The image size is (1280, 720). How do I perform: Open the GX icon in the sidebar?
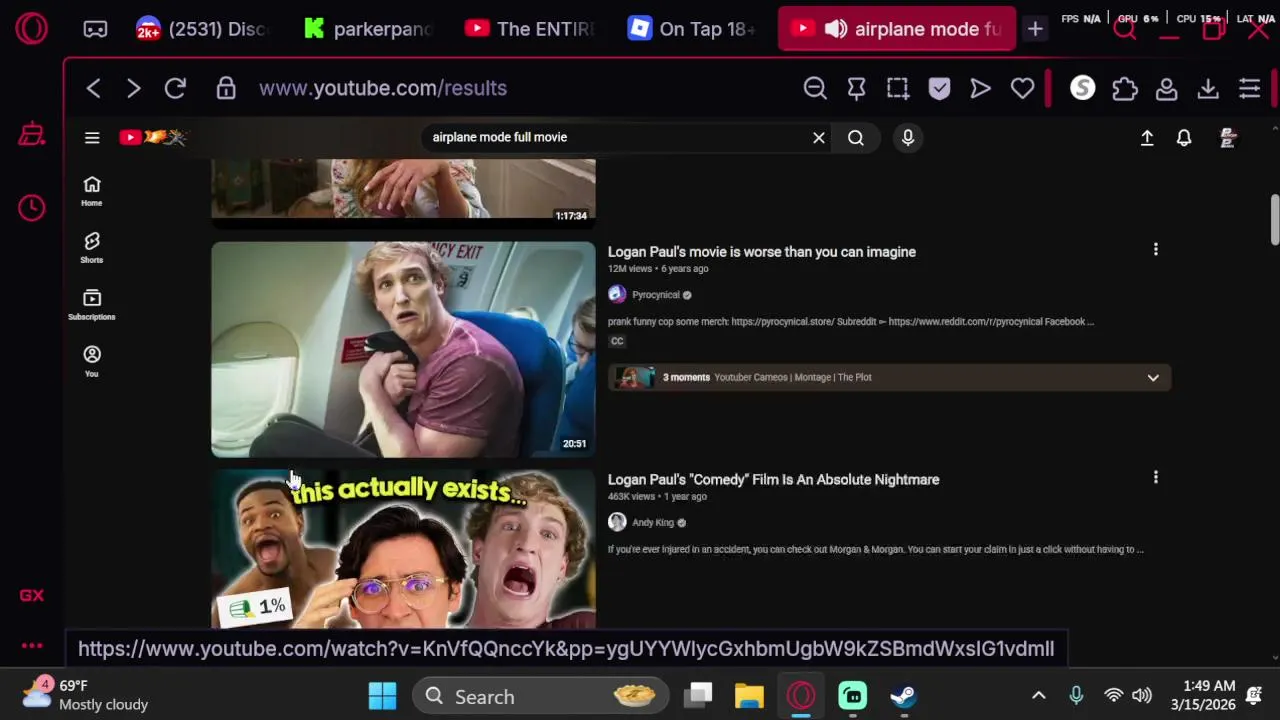point(31,595)
